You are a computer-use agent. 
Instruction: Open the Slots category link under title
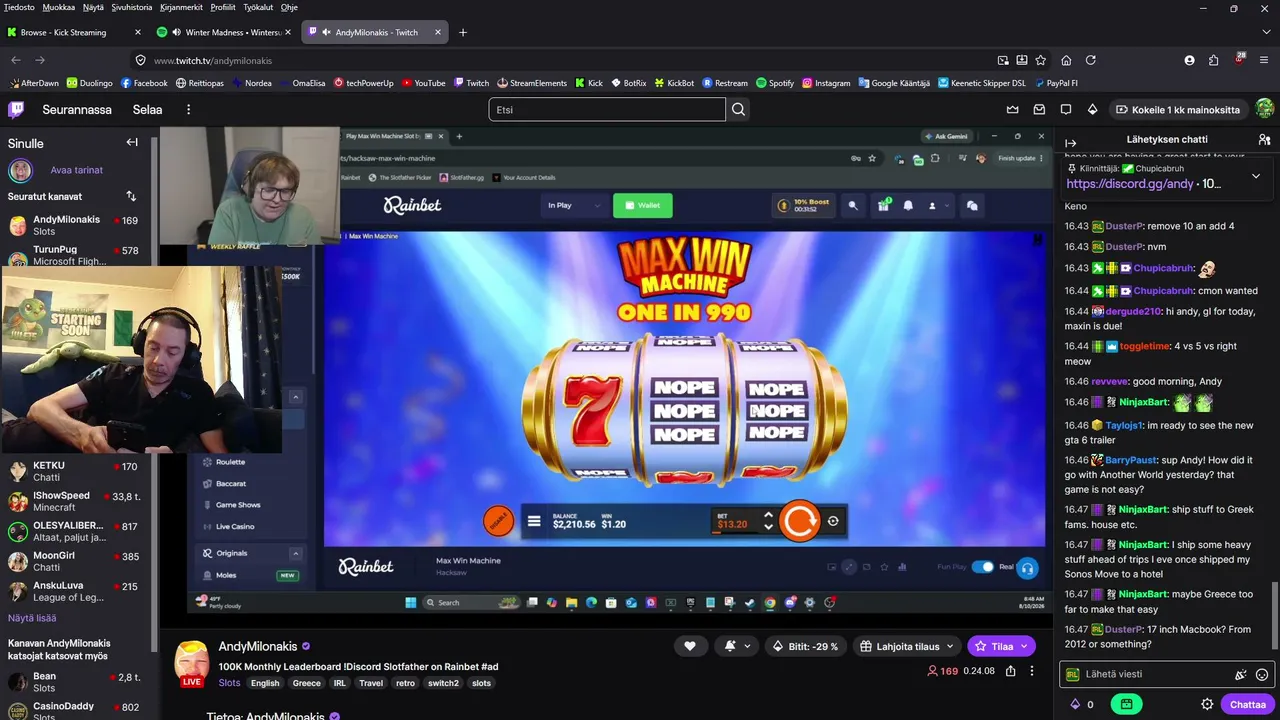(229, 683)
